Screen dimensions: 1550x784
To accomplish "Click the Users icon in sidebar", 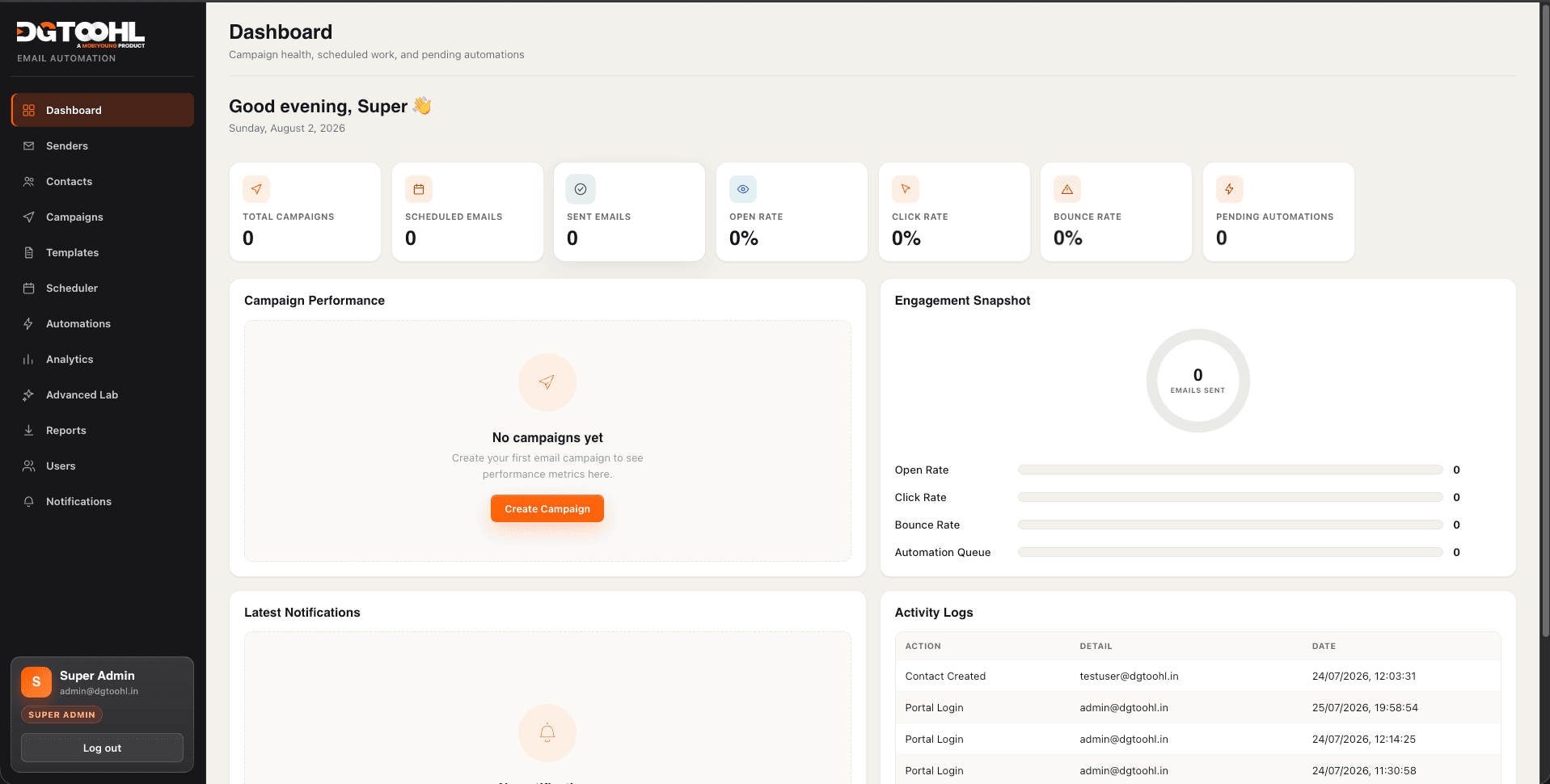I will pyautogui.click(x=29, y=466).
